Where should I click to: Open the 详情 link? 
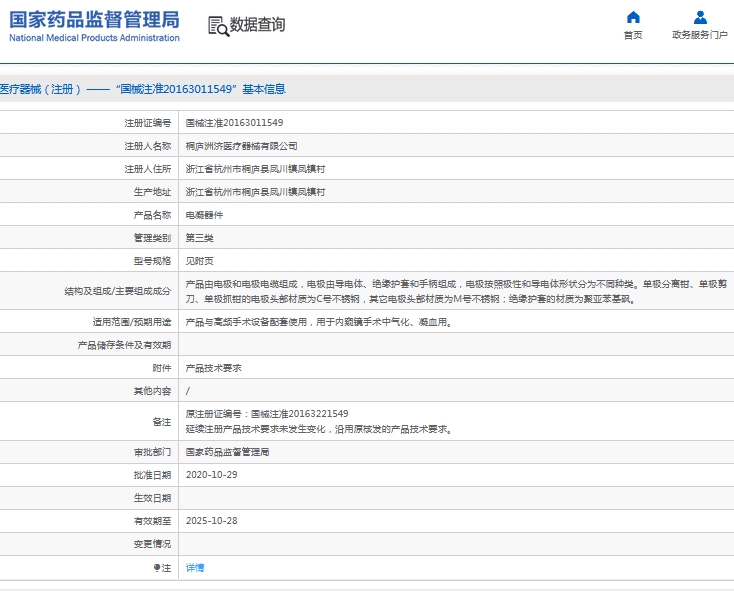point(195,568)
